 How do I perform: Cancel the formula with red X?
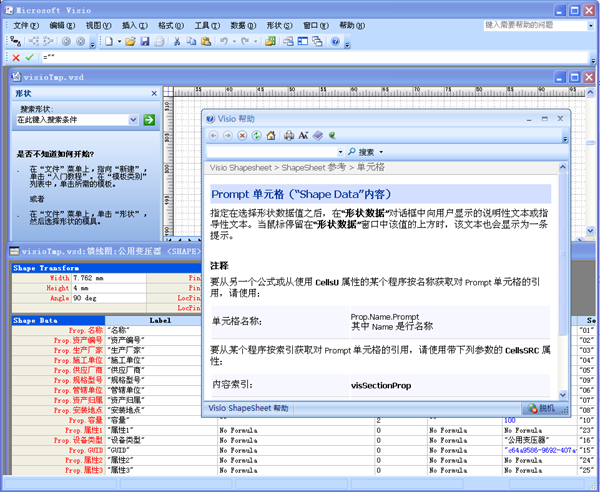pyautogui.click(x=16, y=58)
